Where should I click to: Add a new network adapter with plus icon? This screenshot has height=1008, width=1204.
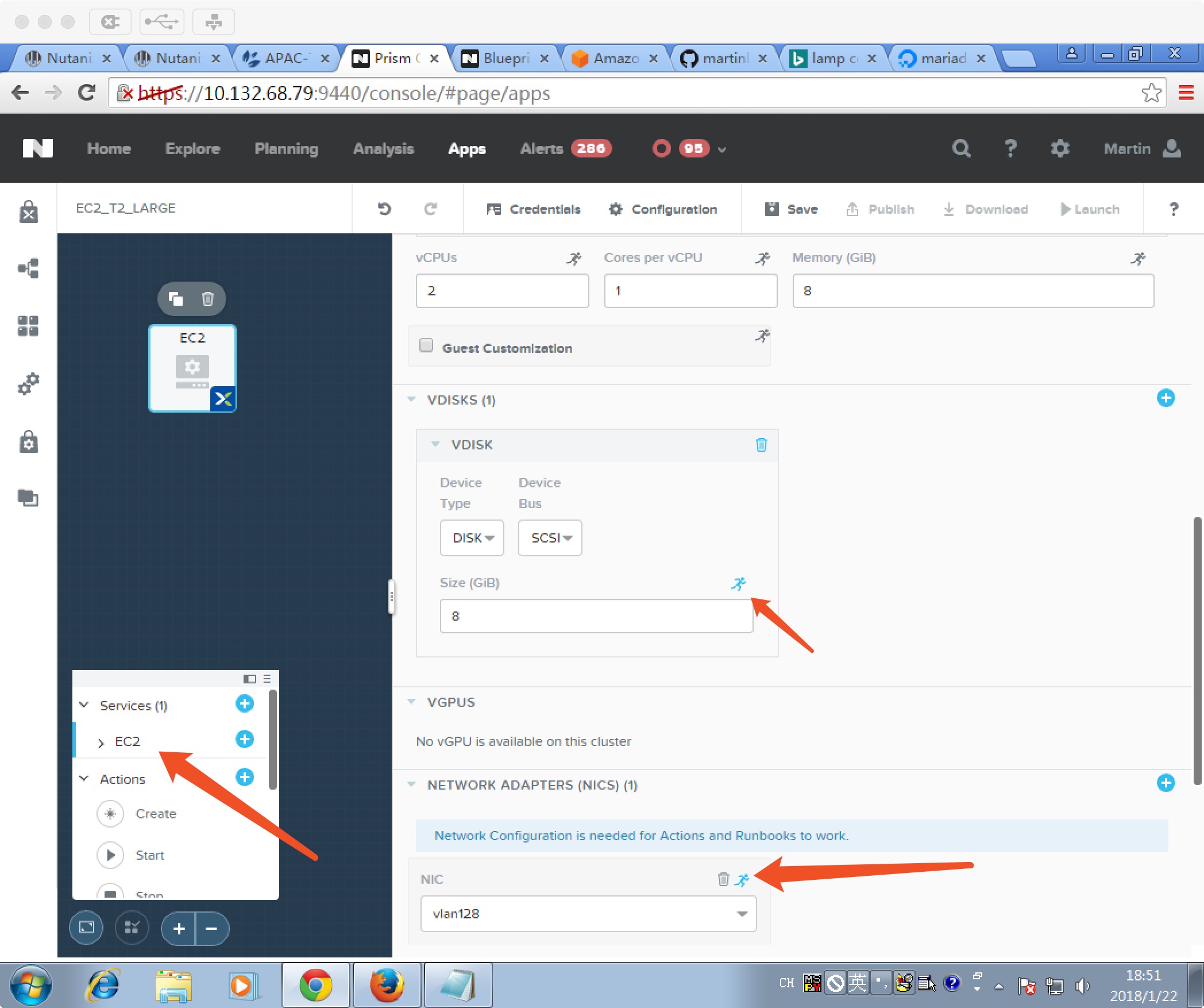[x=1166, y=783]
